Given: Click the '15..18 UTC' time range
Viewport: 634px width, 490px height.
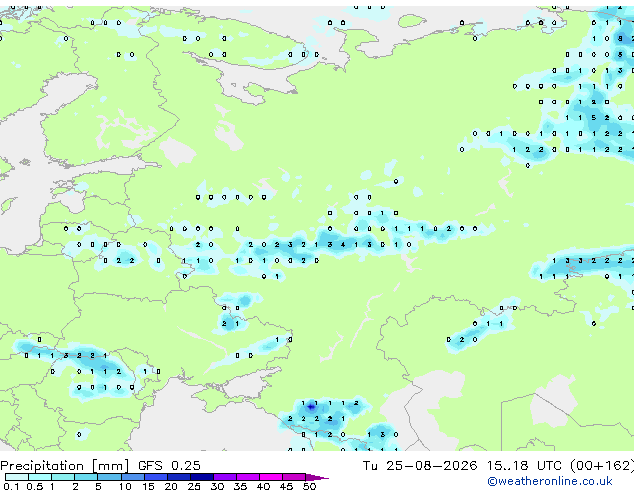Looking at the screenshot, I should click(x=524, y=466).
